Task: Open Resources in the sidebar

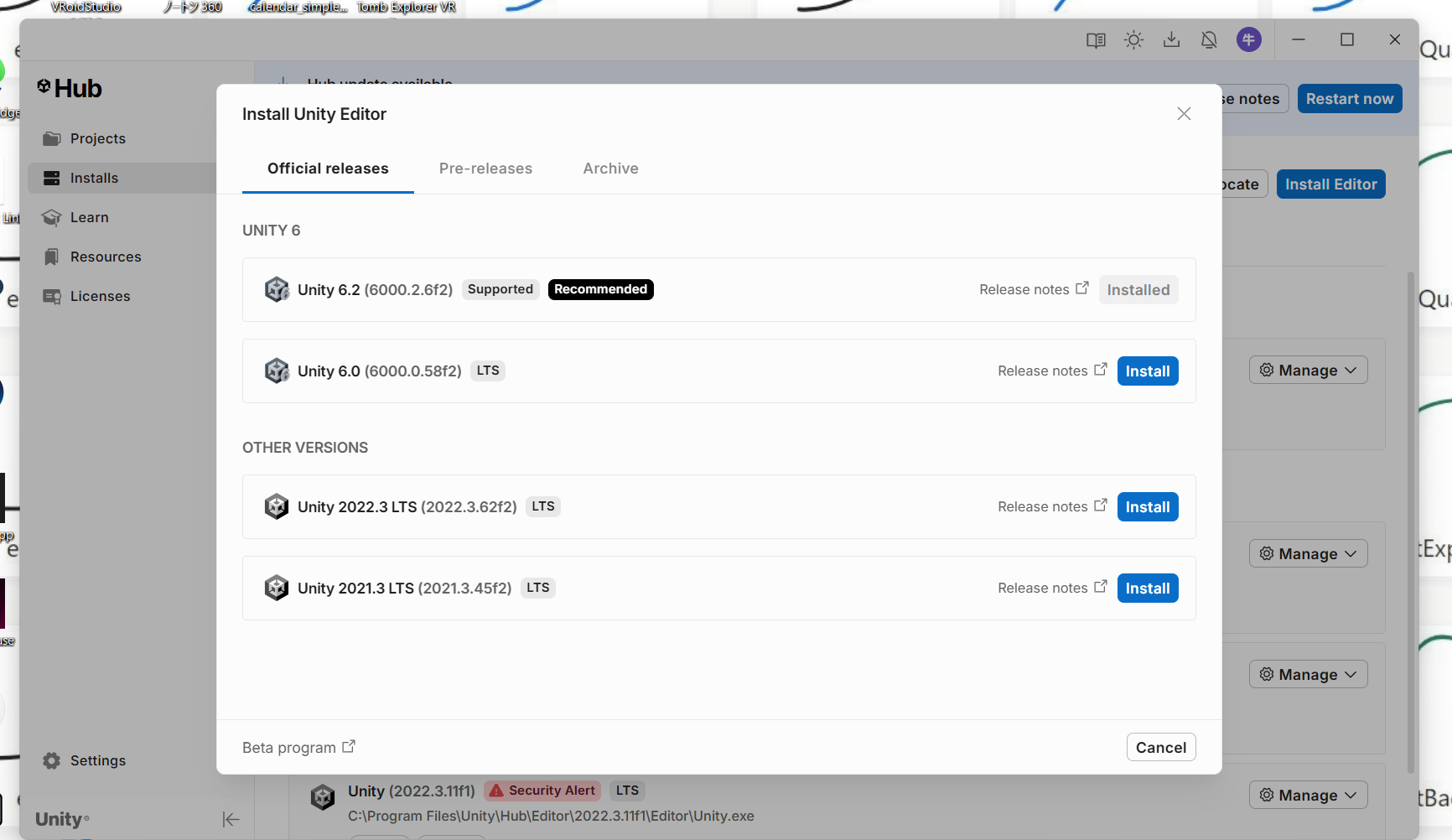Action: click(106, 257)
